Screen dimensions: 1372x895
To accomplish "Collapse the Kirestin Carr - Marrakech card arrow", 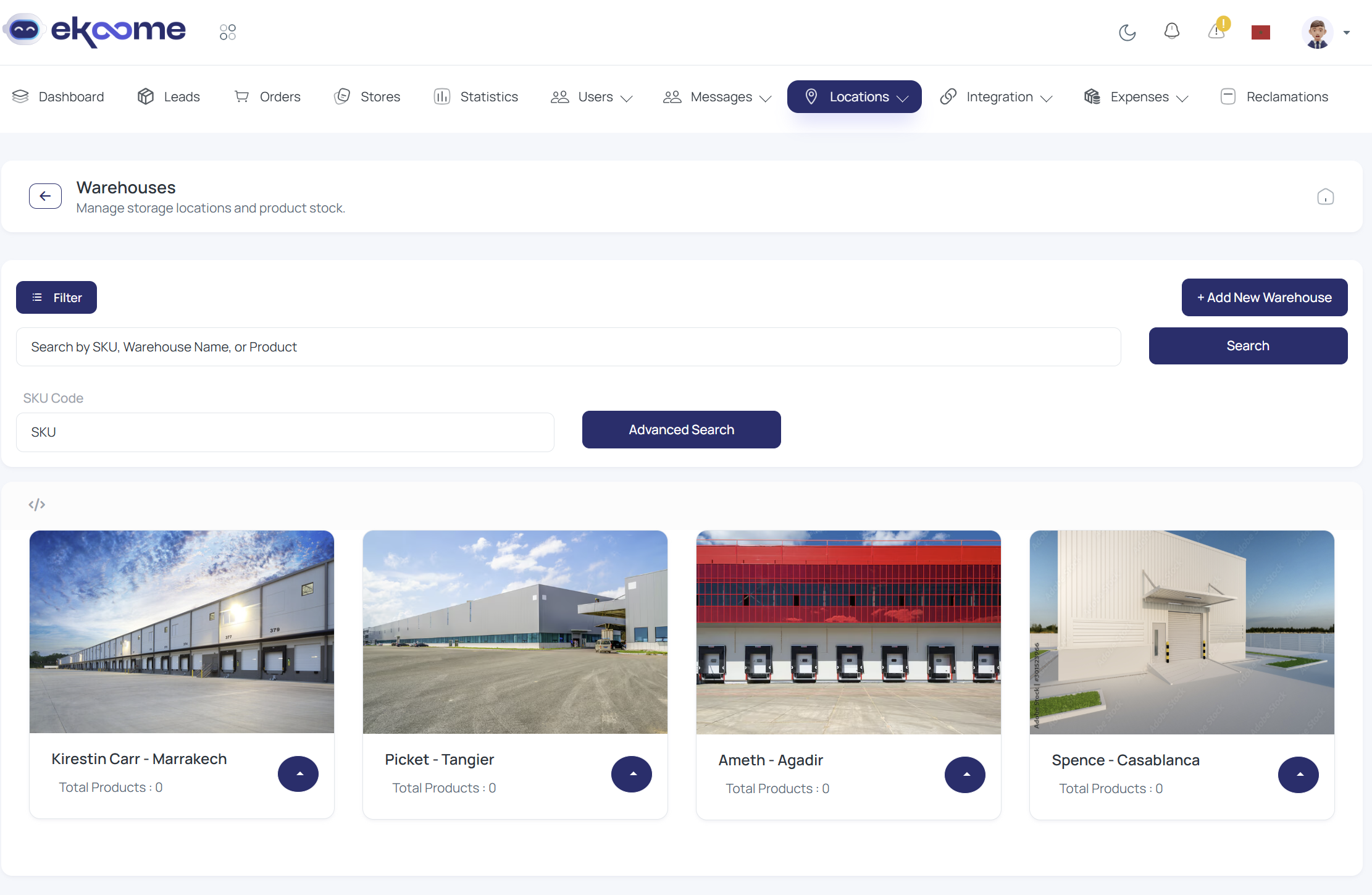I will tap(298, 774).
